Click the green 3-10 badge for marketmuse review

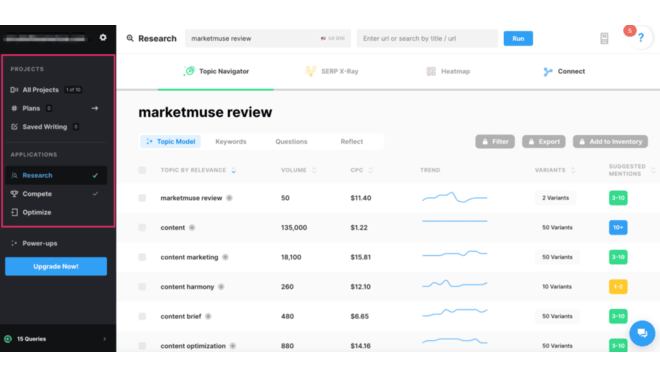point(618,198)
